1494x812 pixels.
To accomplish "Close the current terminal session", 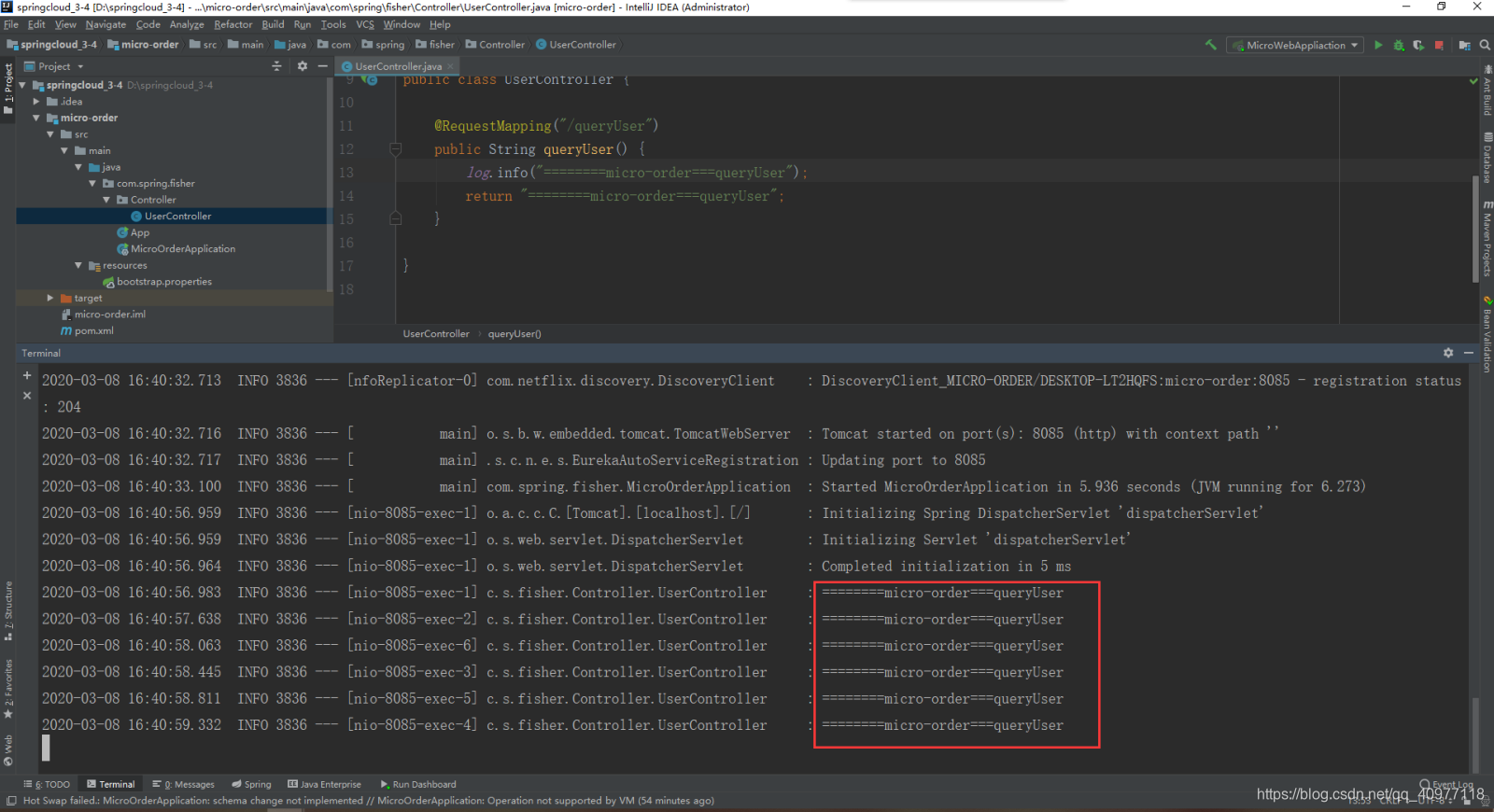I will click(27, 396).
